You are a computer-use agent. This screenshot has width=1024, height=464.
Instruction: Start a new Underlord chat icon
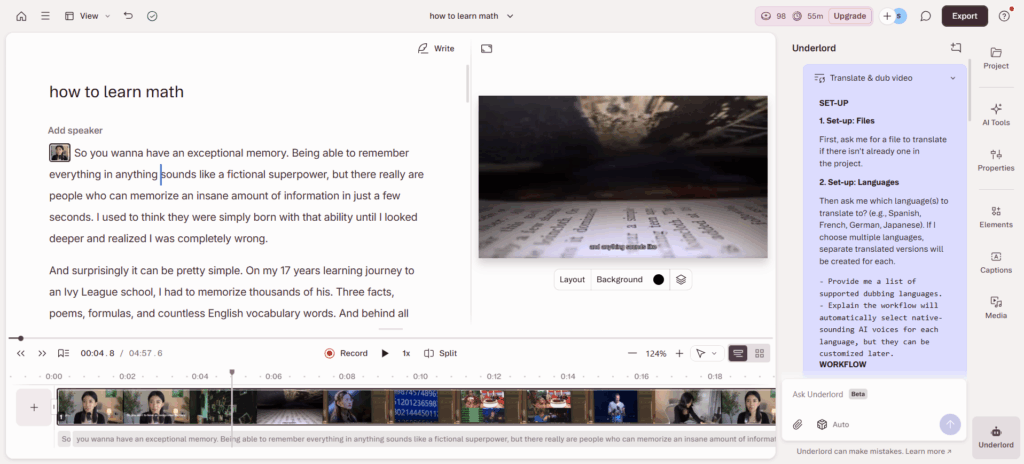pyautogui.click(x=956, y=48)
